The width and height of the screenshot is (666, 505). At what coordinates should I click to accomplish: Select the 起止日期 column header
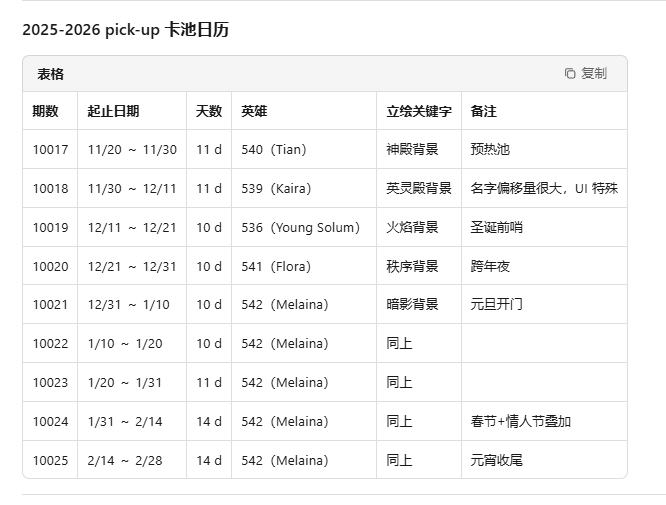click(113, 111)
